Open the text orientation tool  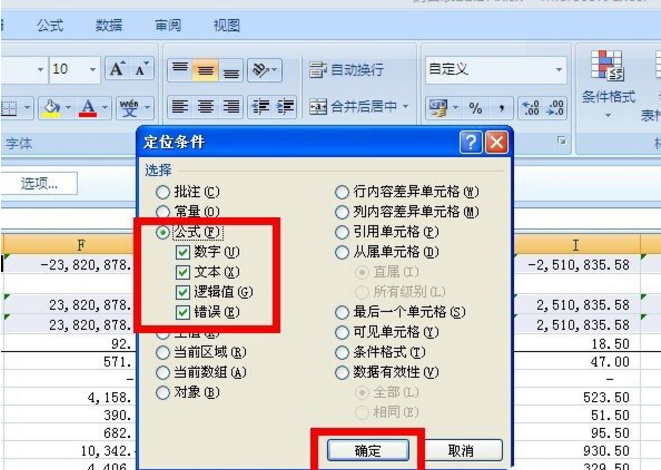260,70
